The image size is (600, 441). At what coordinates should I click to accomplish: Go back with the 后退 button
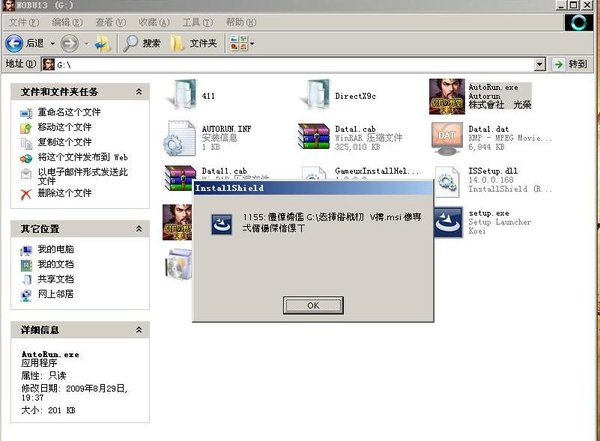pos(24,43)
